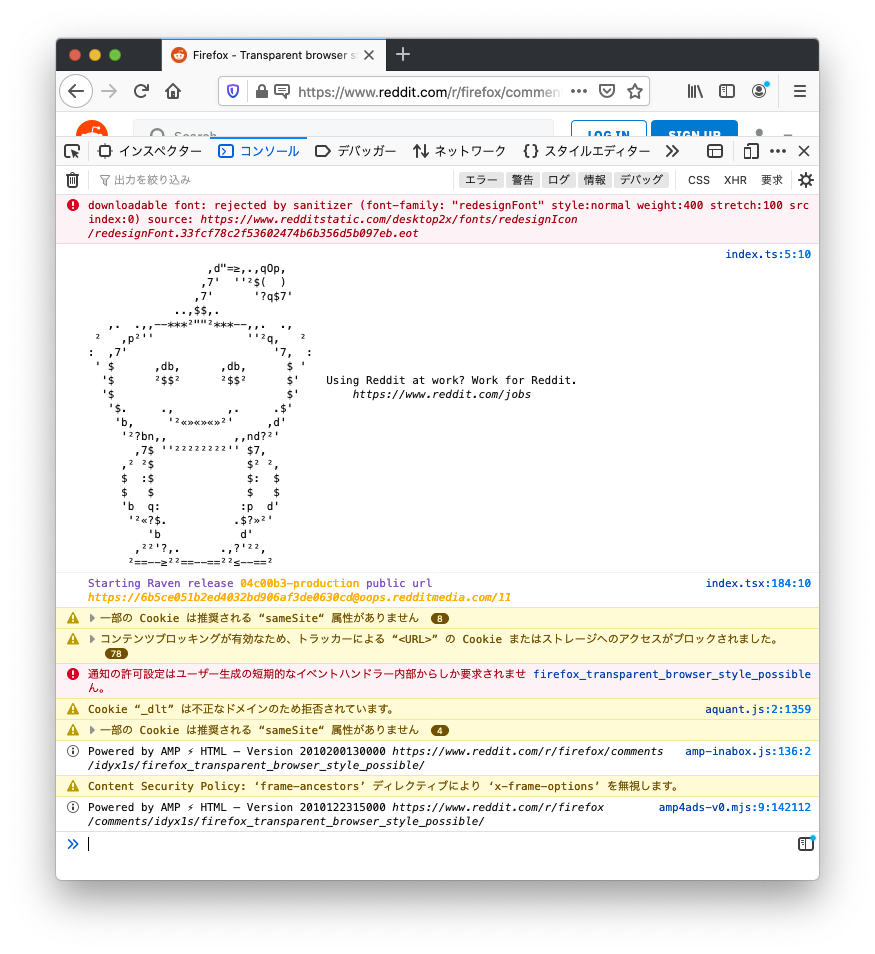The height and width of the screenshot is (954, 875).
Task: Toggle responsive design mode icon
Action: [x=750, y=151]
